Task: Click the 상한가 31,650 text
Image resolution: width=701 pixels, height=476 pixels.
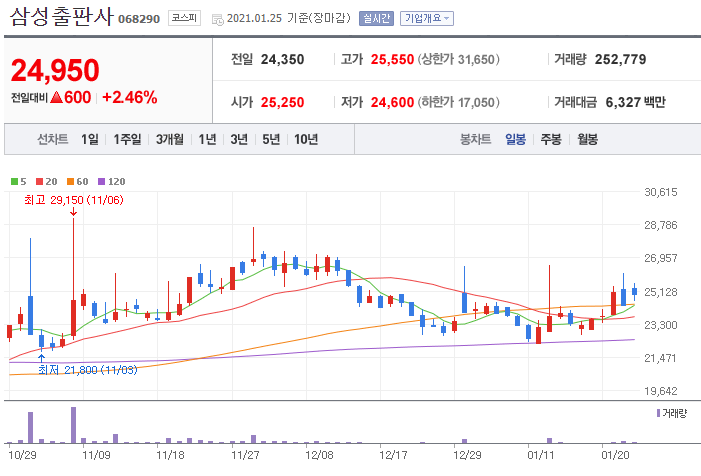Action: [x=458, y=59]
